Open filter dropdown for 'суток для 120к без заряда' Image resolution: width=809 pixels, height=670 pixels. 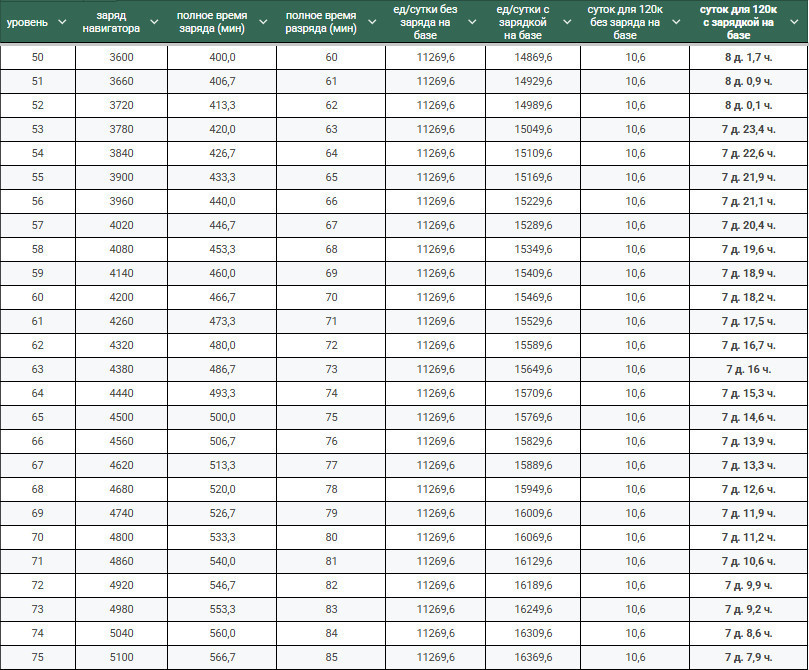click(676, 22)
